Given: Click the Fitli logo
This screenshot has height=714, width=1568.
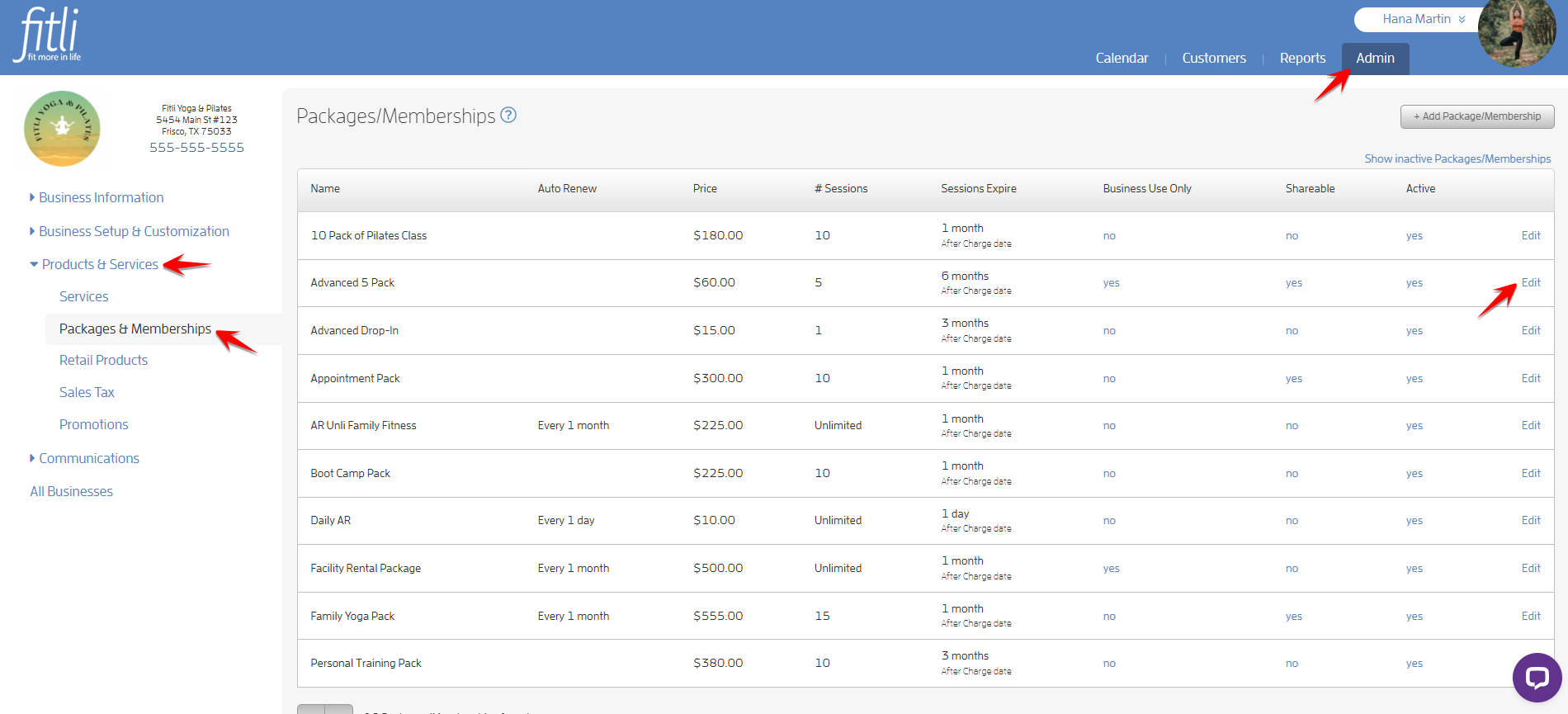Looking at the screenshot, I should 47,35.
